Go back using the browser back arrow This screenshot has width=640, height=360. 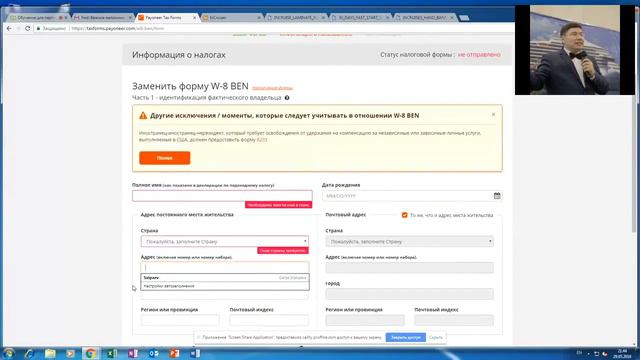(x=9, y=29)
